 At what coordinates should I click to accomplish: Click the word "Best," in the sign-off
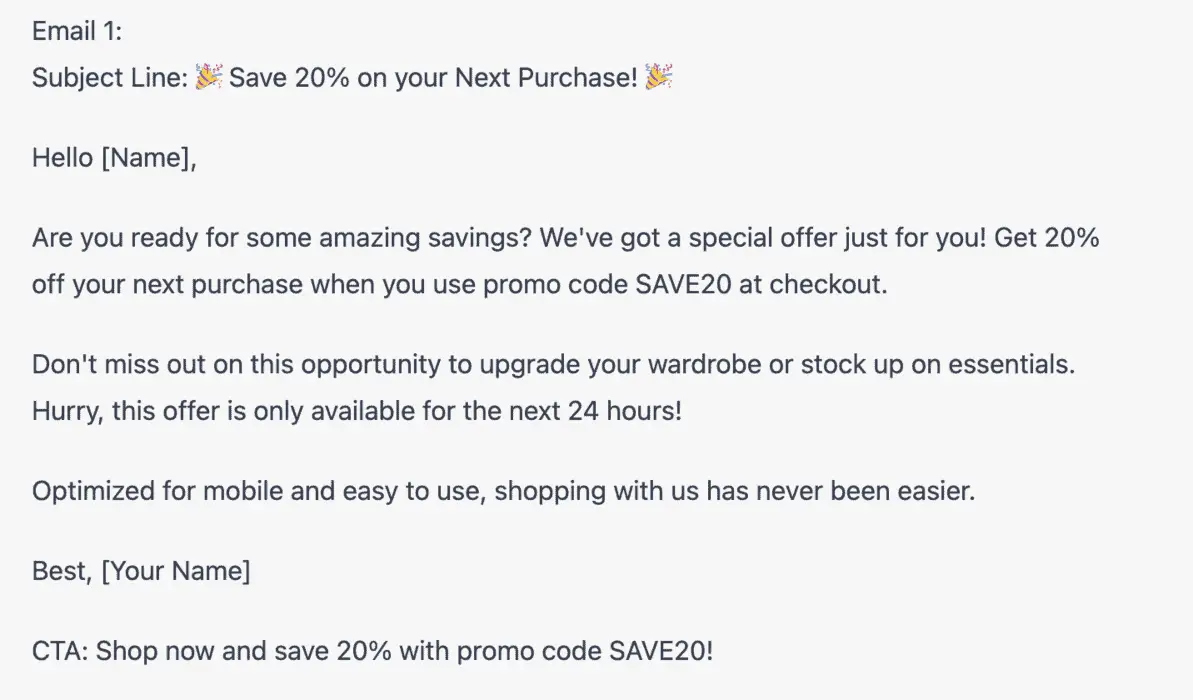(62, 571)
